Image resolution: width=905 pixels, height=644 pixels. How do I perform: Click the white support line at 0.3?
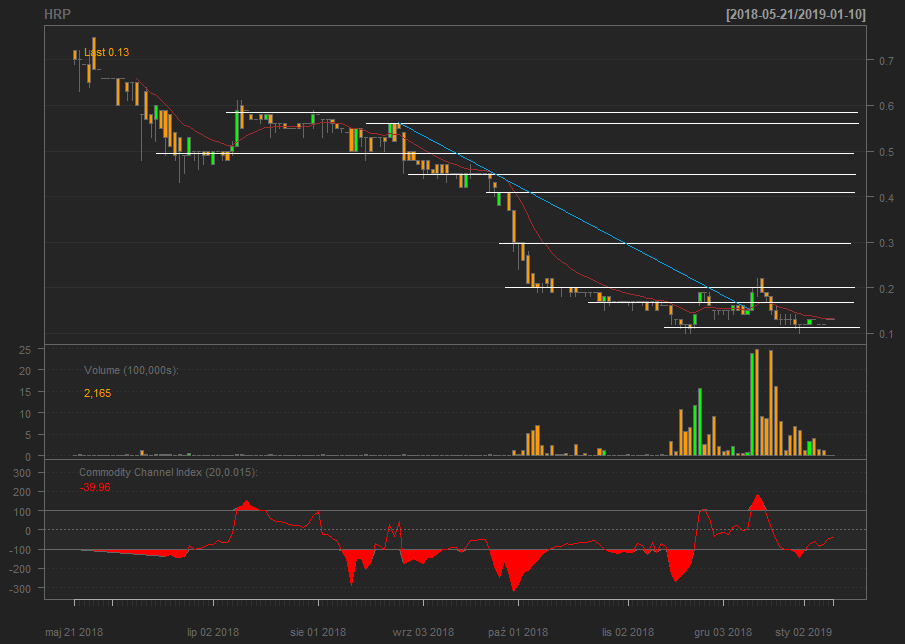tap(675, 244)
